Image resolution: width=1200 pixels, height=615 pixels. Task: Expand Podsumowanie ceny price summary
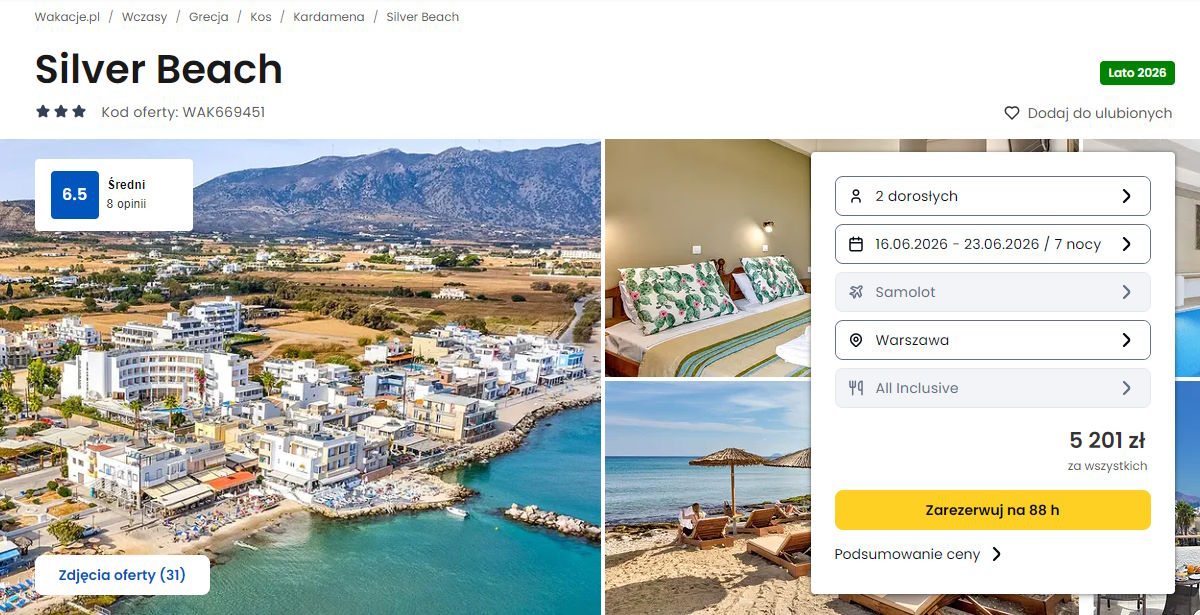(x=917, y=554)
